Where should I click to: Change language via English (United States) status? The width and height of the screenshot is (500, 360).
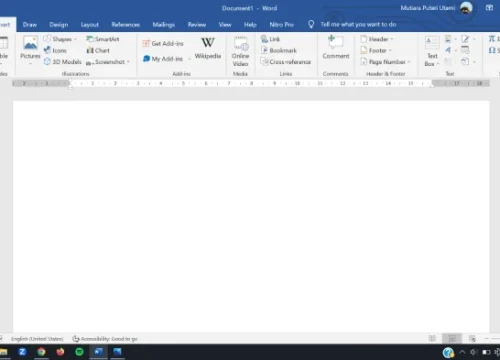[x=37, y=339]
